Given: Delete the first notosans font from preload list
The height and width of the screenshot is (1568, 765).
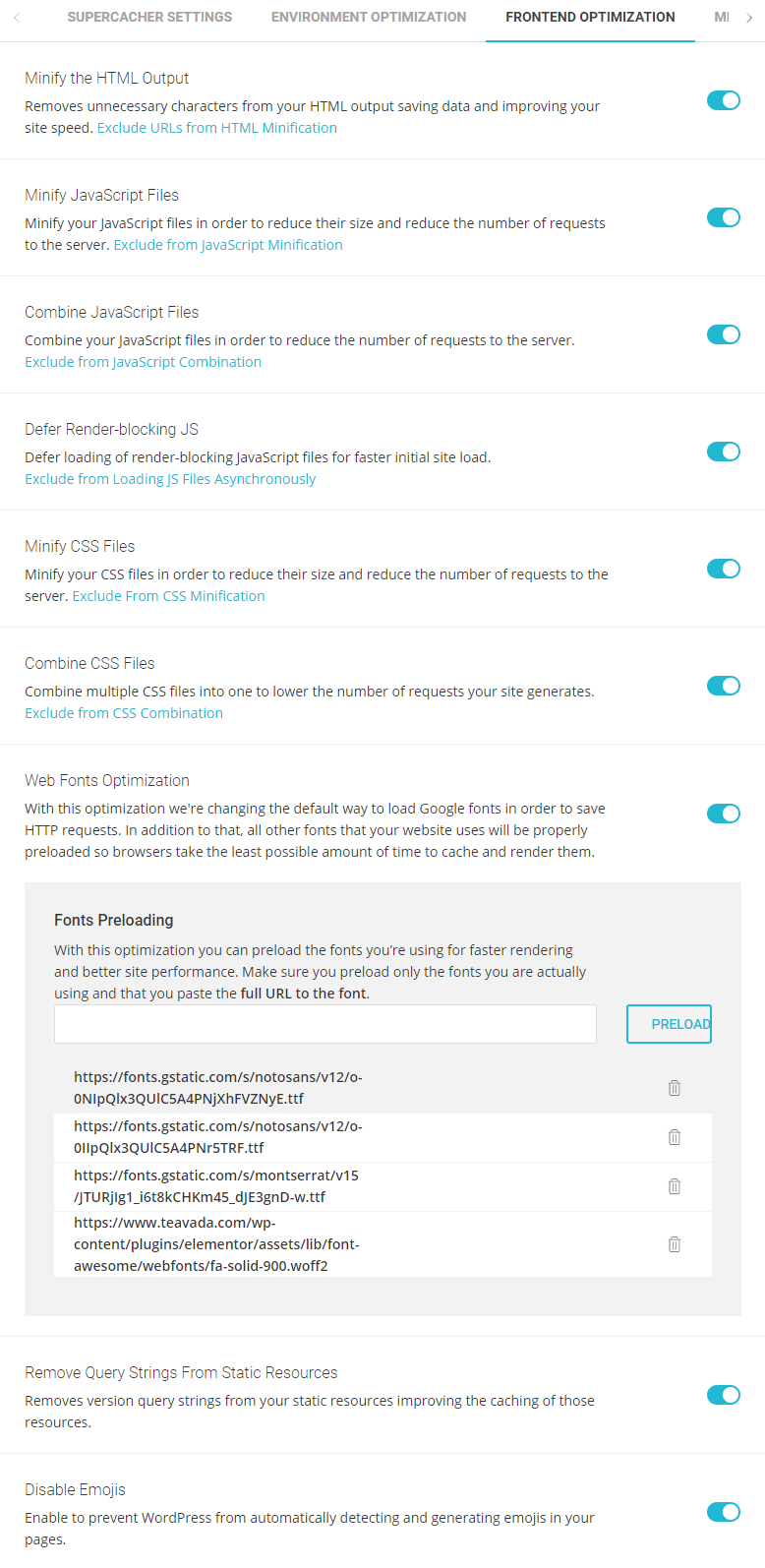Looking at the screenshot, I should coord(674,1087).
